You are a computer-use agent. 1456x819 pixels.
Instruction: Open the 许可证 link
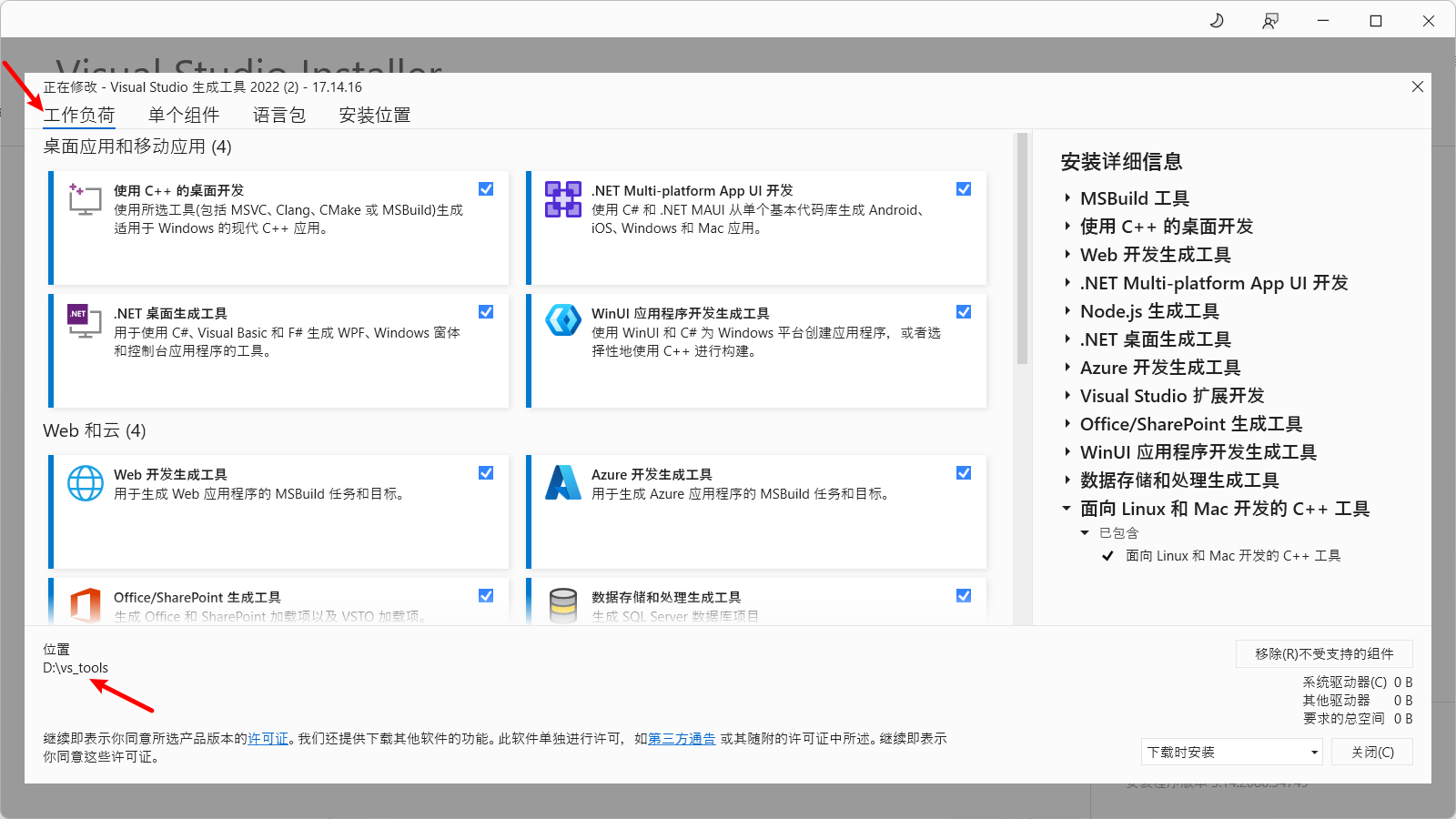tap(268, 739)
